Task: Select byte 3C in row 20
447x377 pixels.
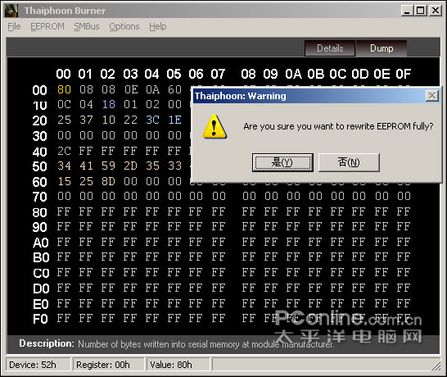Action: pos(152,120)
